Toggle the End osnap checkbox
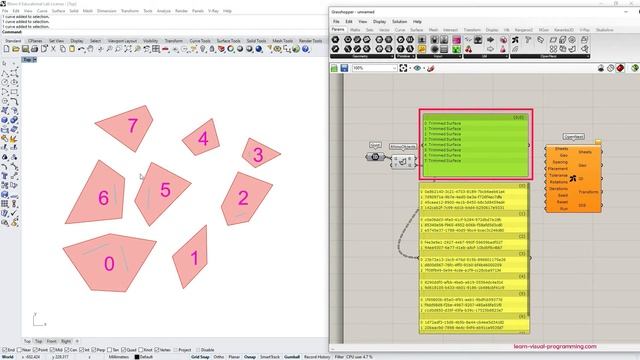 click(x=4, y=350)
